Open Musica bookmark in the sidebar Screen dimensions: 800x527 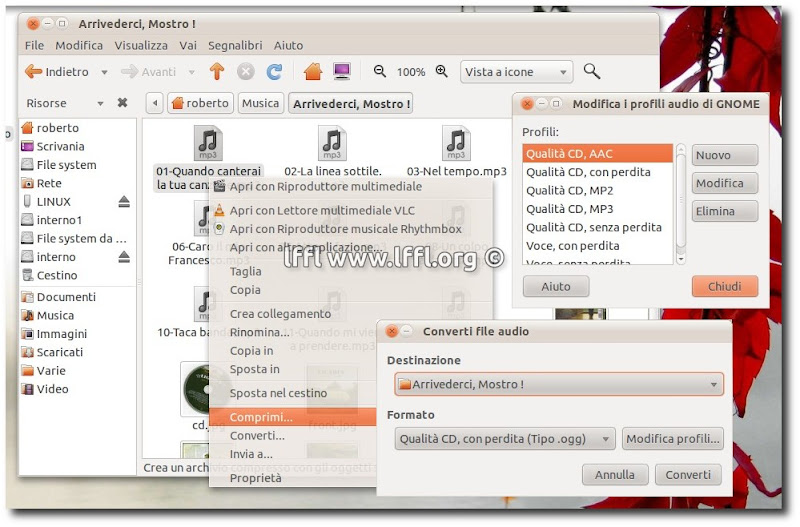tap(48, 315)
